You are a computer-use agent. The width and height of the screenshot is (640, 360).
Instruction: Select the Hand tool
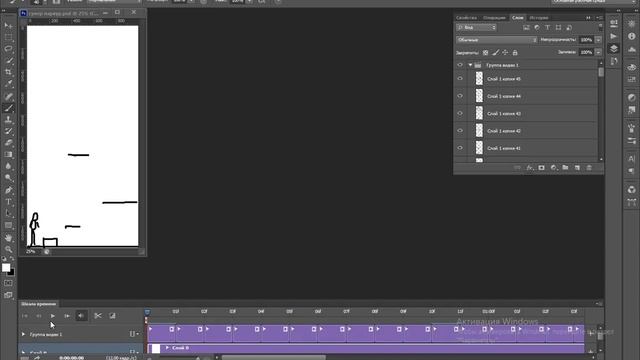[x=8, y=238]
